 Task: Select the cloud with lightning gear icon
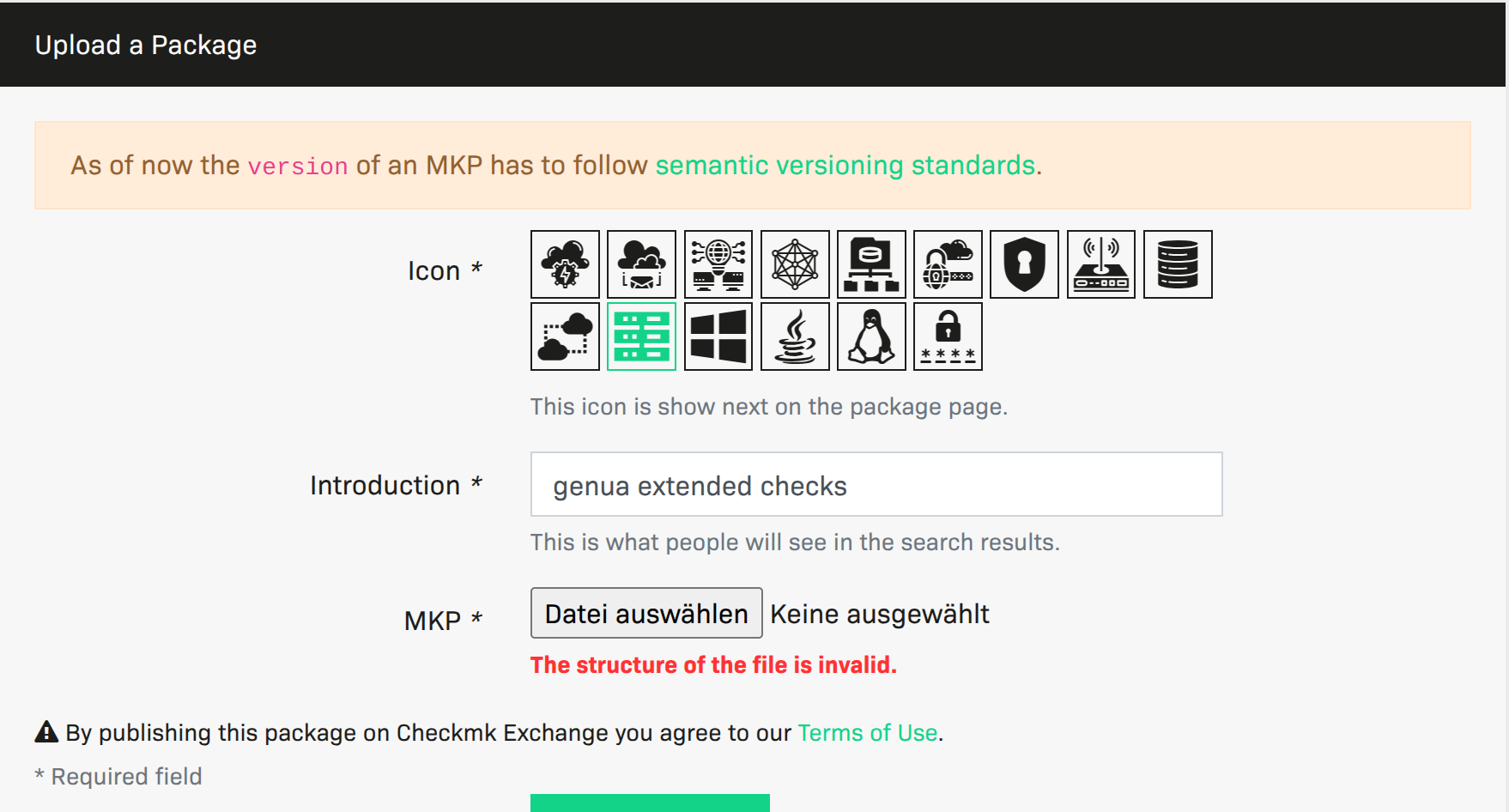pyautogui.click(x=565, y=264)
